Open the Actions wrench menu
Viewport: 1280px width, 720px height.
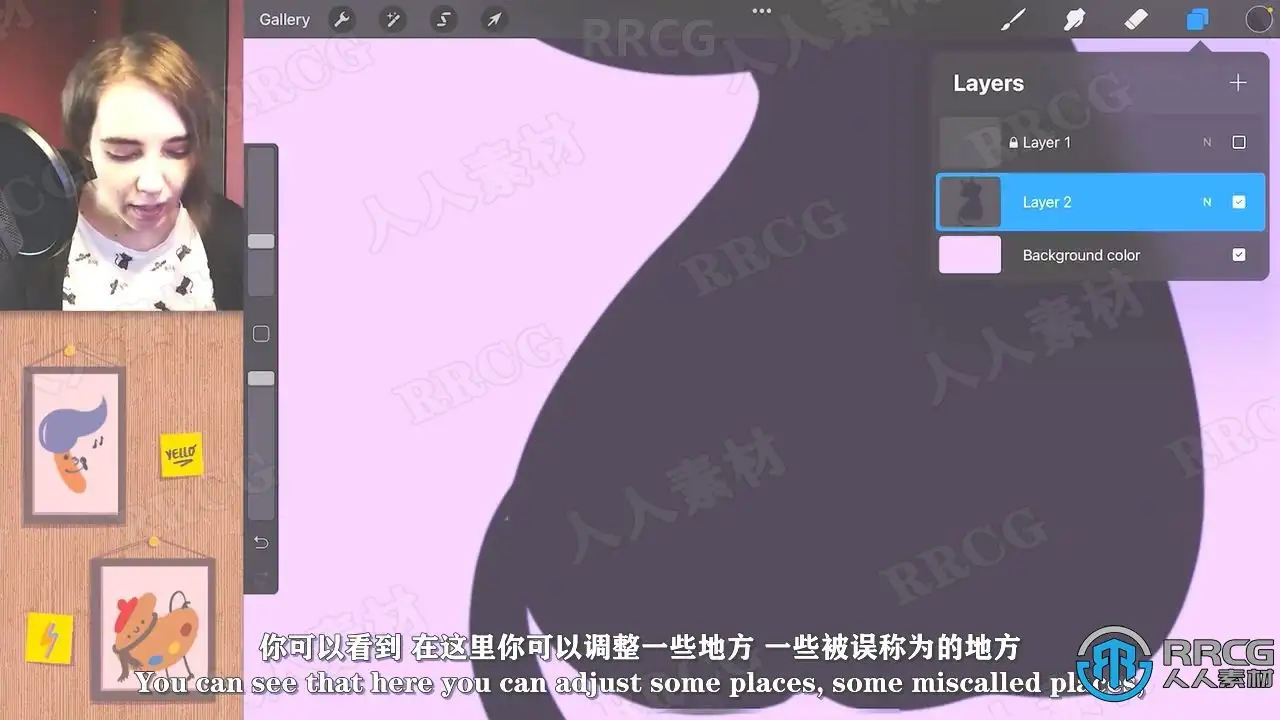pyautogui.click(x=342, y=19)
